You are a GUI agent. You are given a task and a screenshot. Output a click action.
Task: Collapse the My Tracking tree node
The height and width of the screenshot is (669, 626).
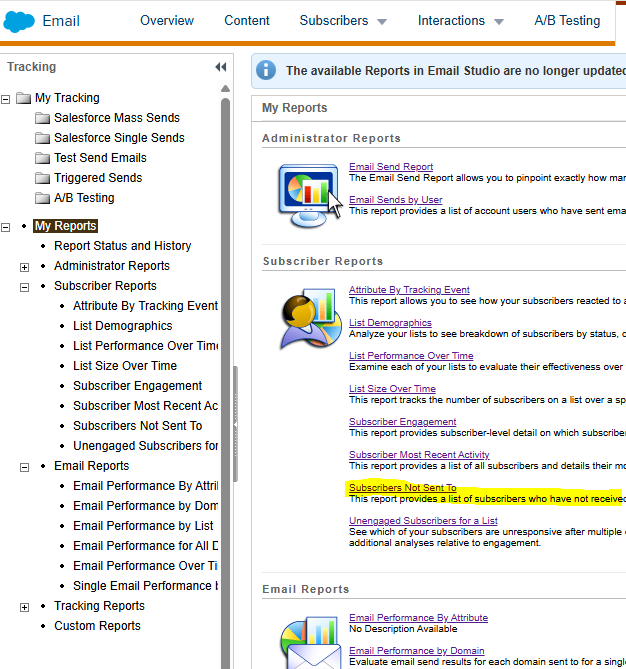point(6,99)
